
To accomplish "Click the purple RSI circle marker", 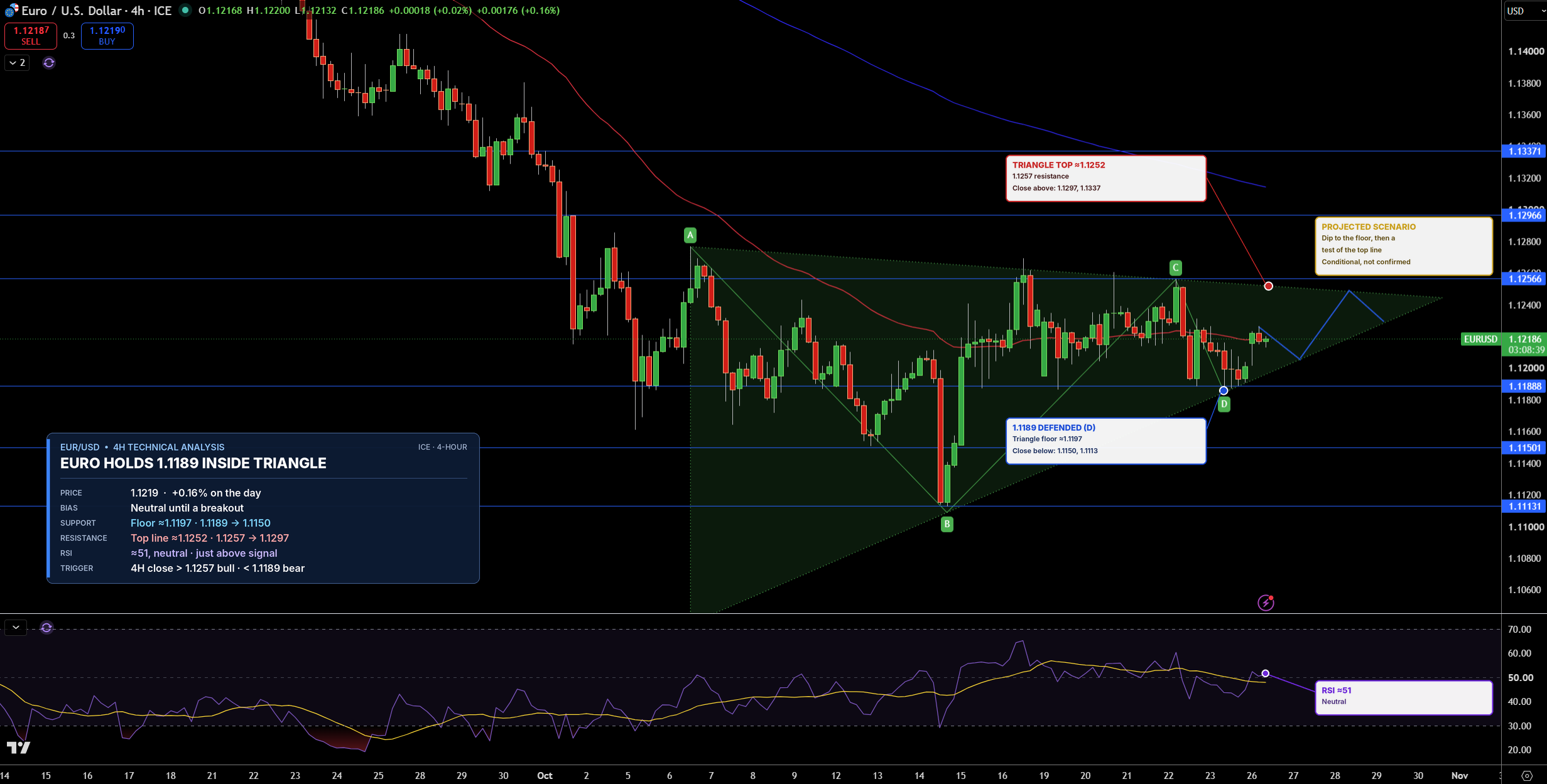I will click(x=1266, y=674).
